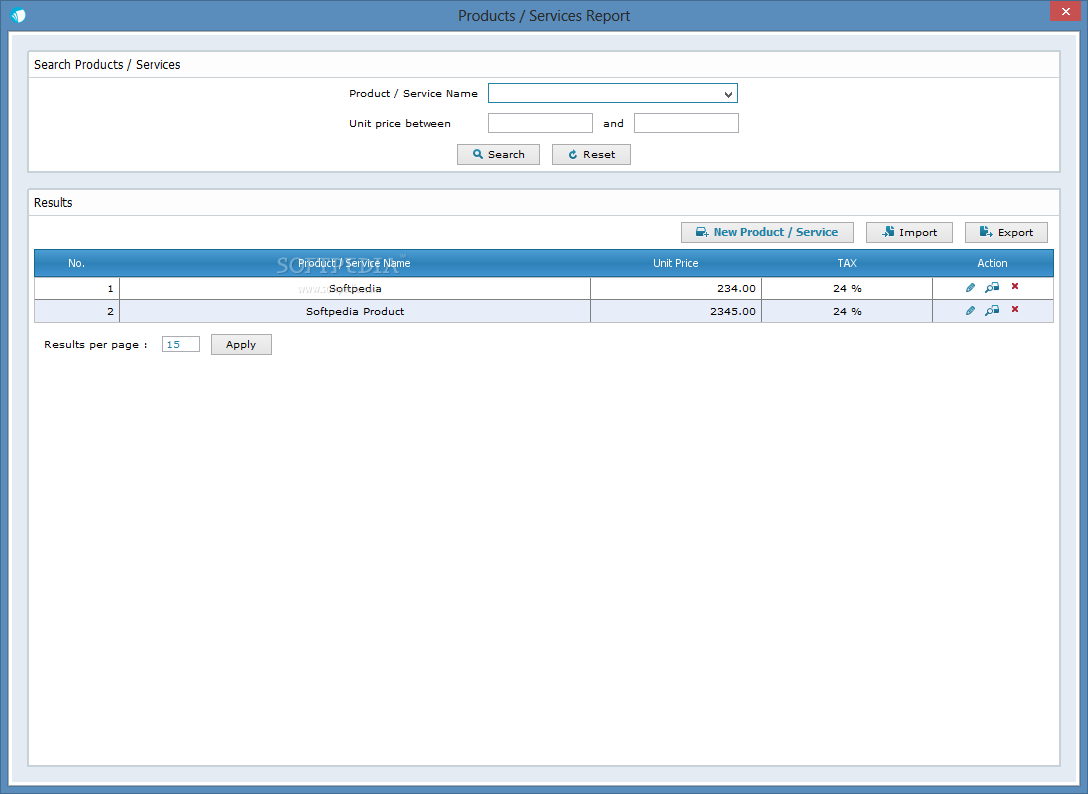Select the Softpedia Product name cell

coord(355,311)
